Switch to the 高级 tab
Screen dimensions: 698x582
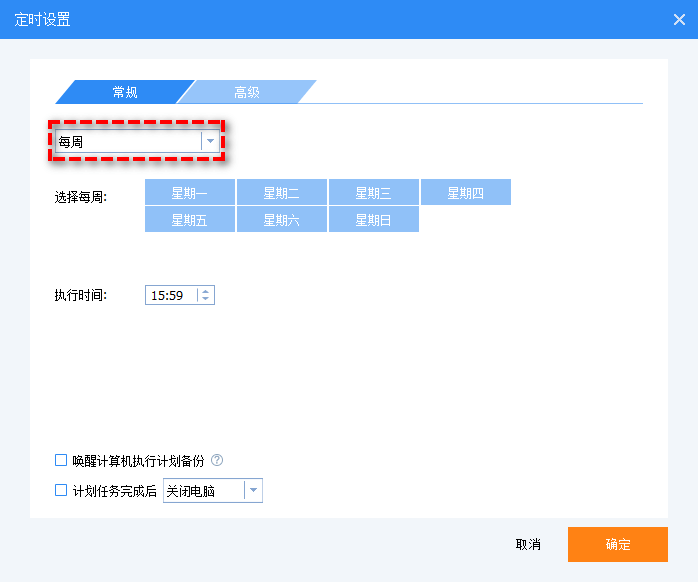click(247, 92)
